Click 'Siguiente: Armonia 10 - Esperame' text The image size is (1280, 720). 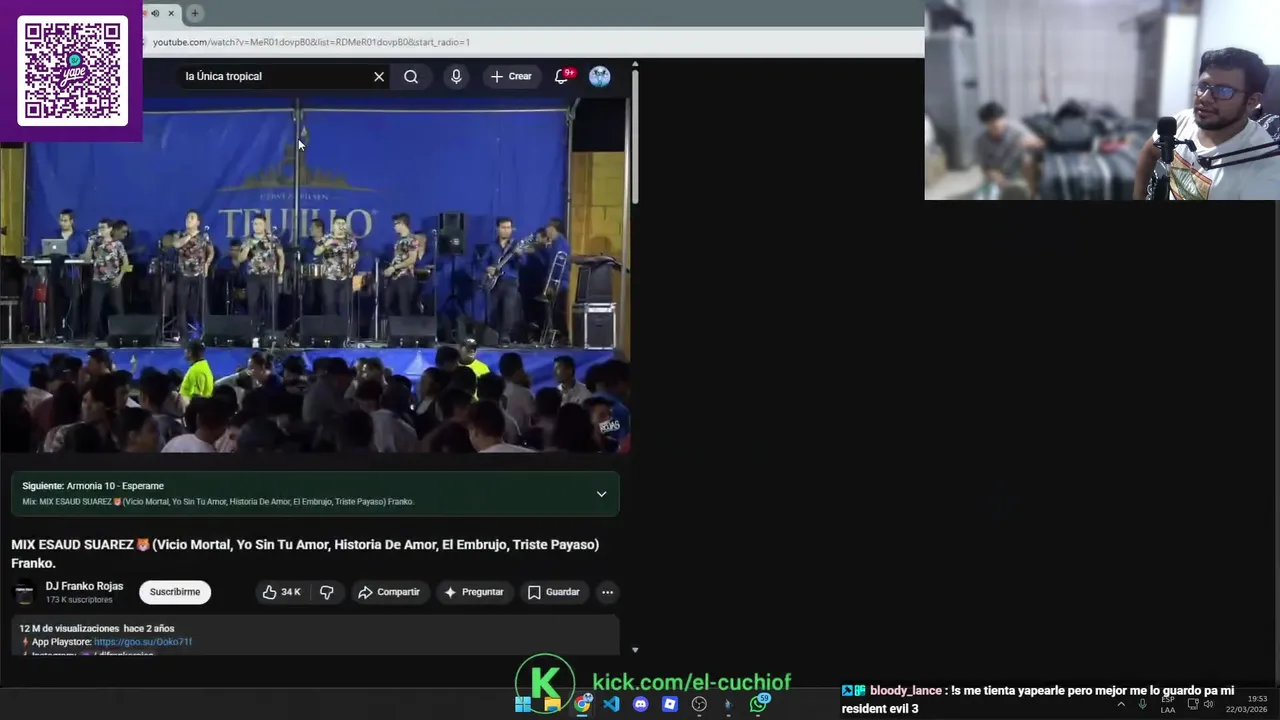[93, 486]
